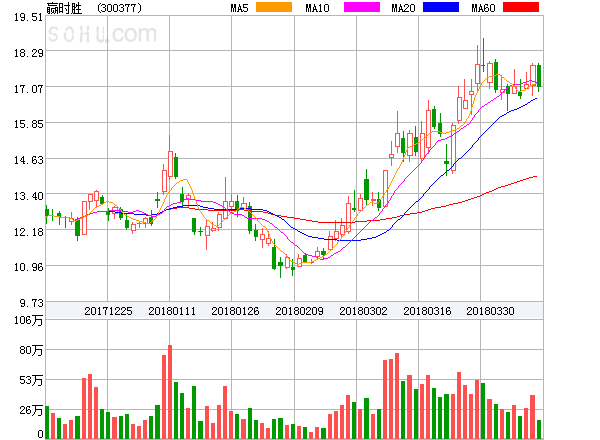Click the blue MA20 legend swatch
Image resolution: width=600 pixels, height=440 pixels.
[x=441, y=7]
